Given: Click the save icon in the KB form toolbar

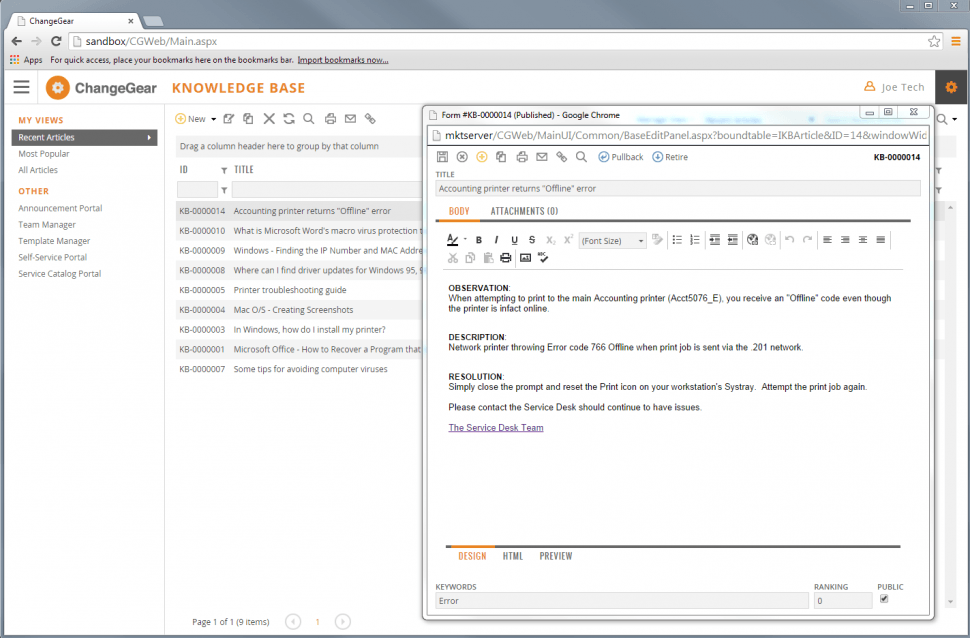Looking at the screenshot, I should coord(442,157).
